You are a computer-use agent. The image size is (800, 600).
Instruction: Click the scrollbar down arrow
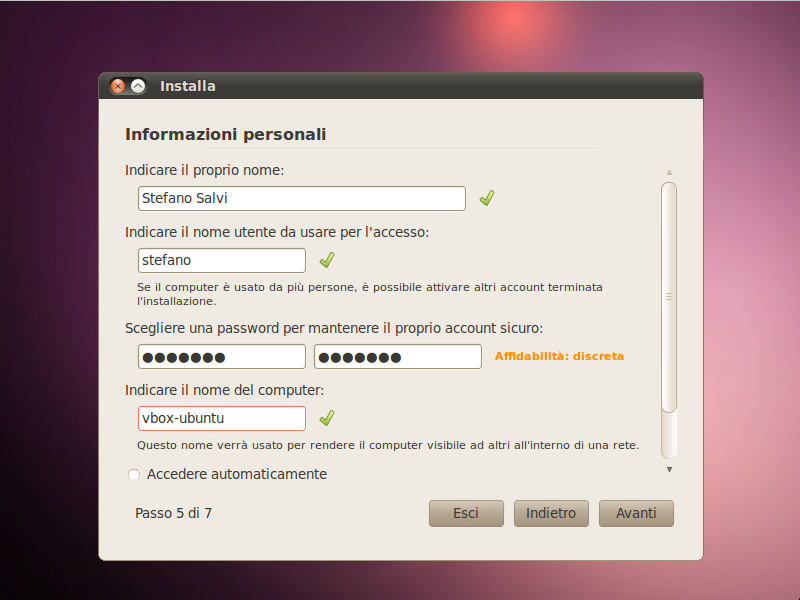pyautogui.click(x=669, y=469)
